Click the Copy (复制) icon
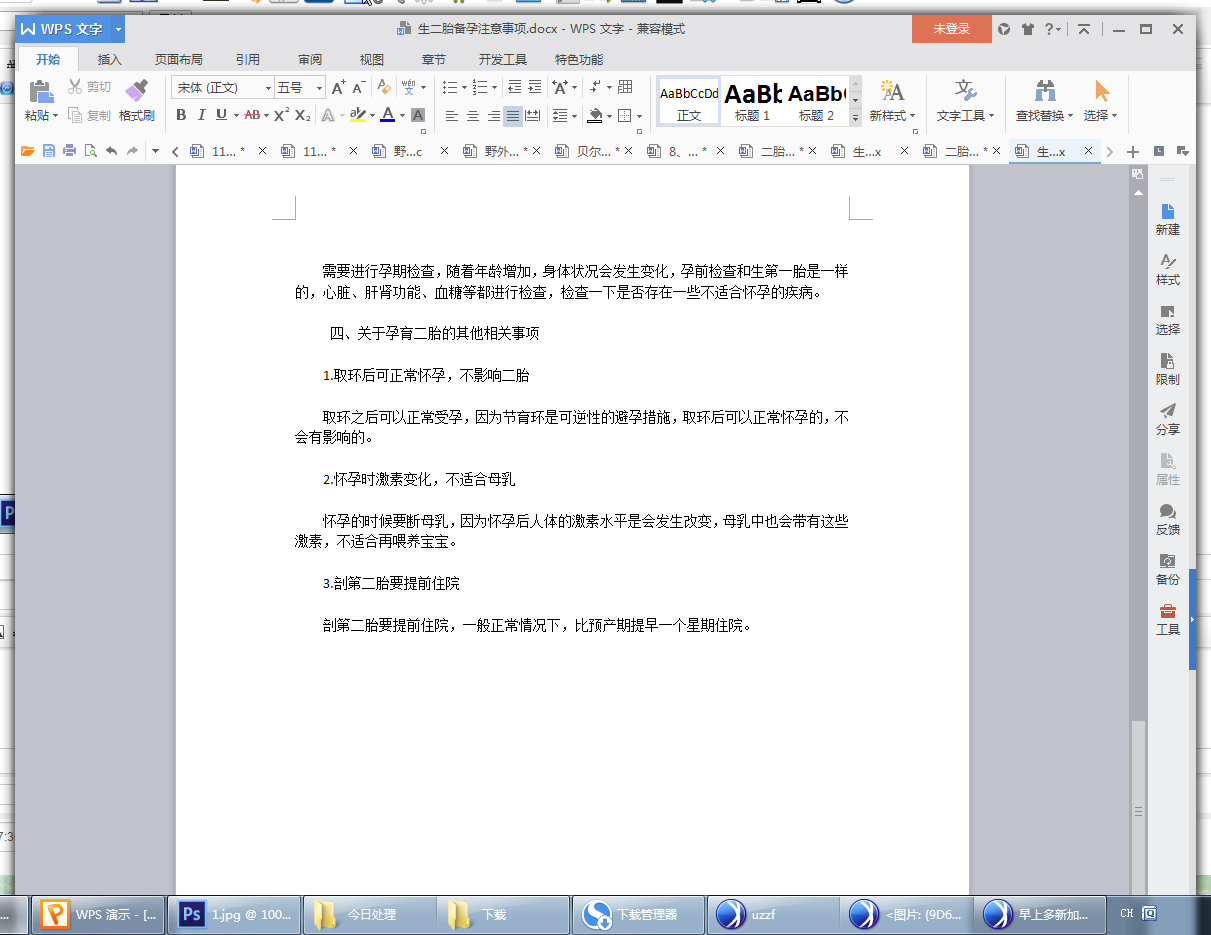Image resolution: width=1211 pixels, height=935 pixels. (x=75, y=115)
